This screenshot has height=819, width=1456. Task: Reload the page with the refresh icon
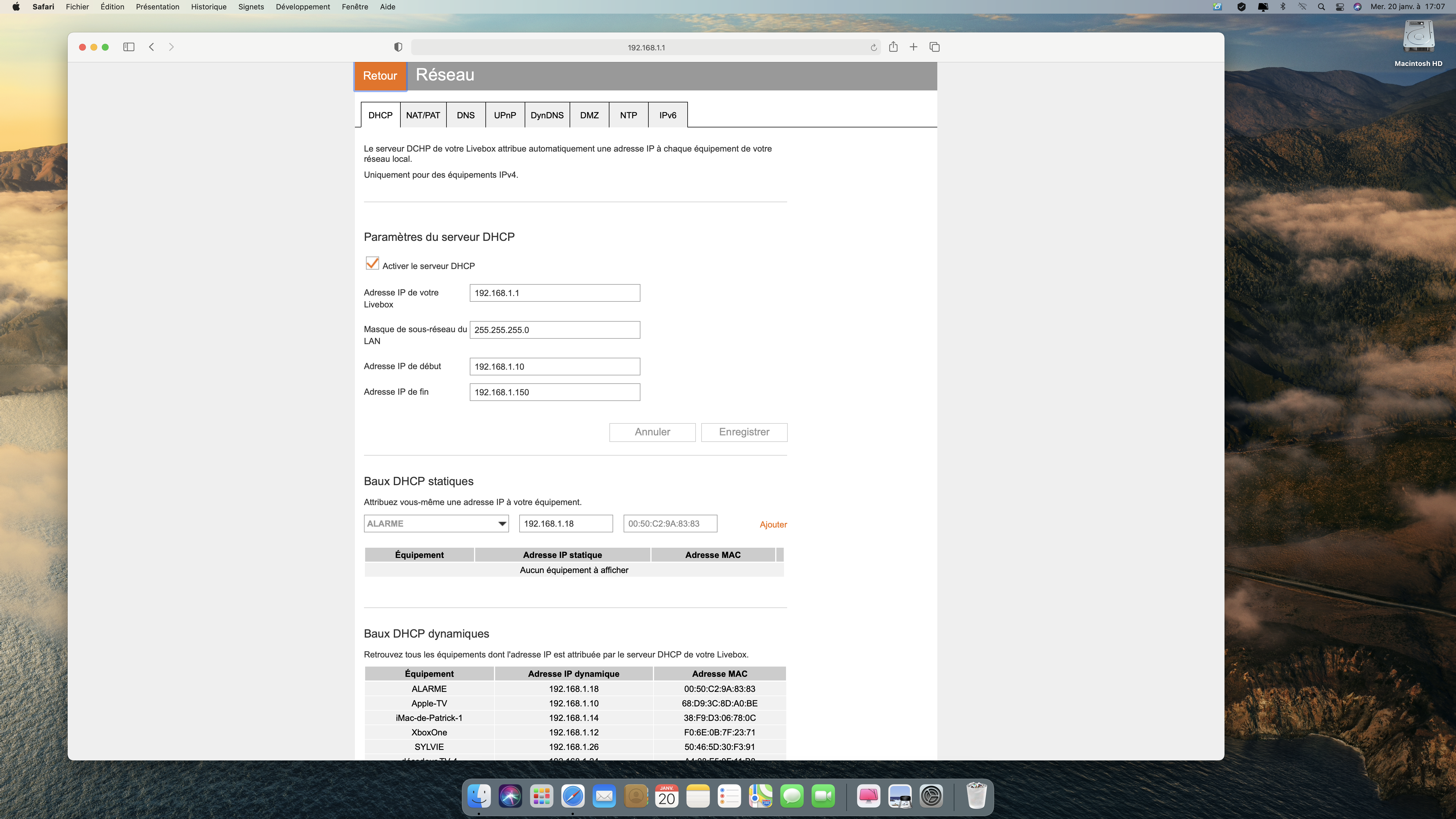(873, 47)
